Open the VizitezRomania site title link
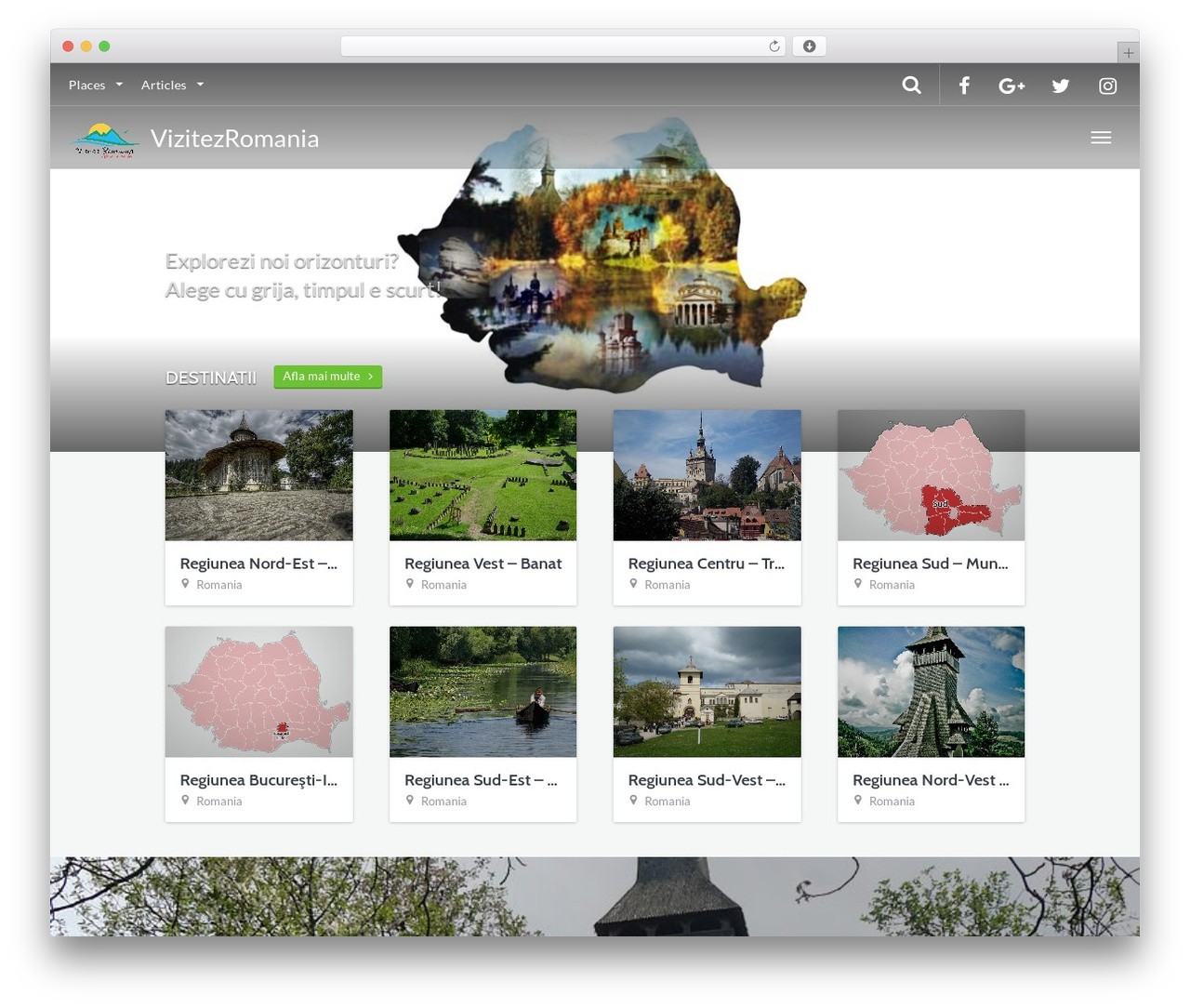1190x1008 pixels. 234,139
